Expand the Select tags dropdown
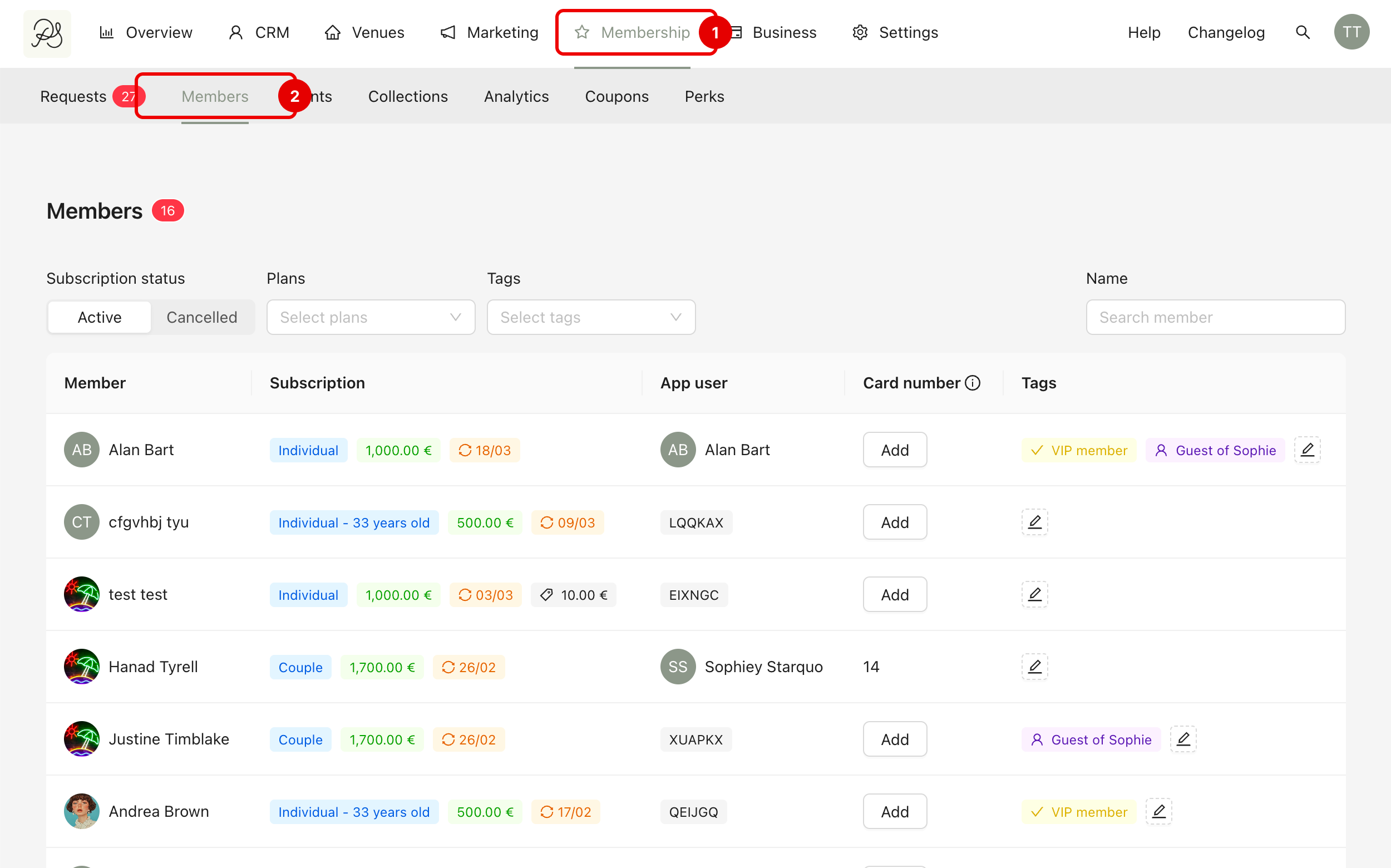 coord(591,317)
